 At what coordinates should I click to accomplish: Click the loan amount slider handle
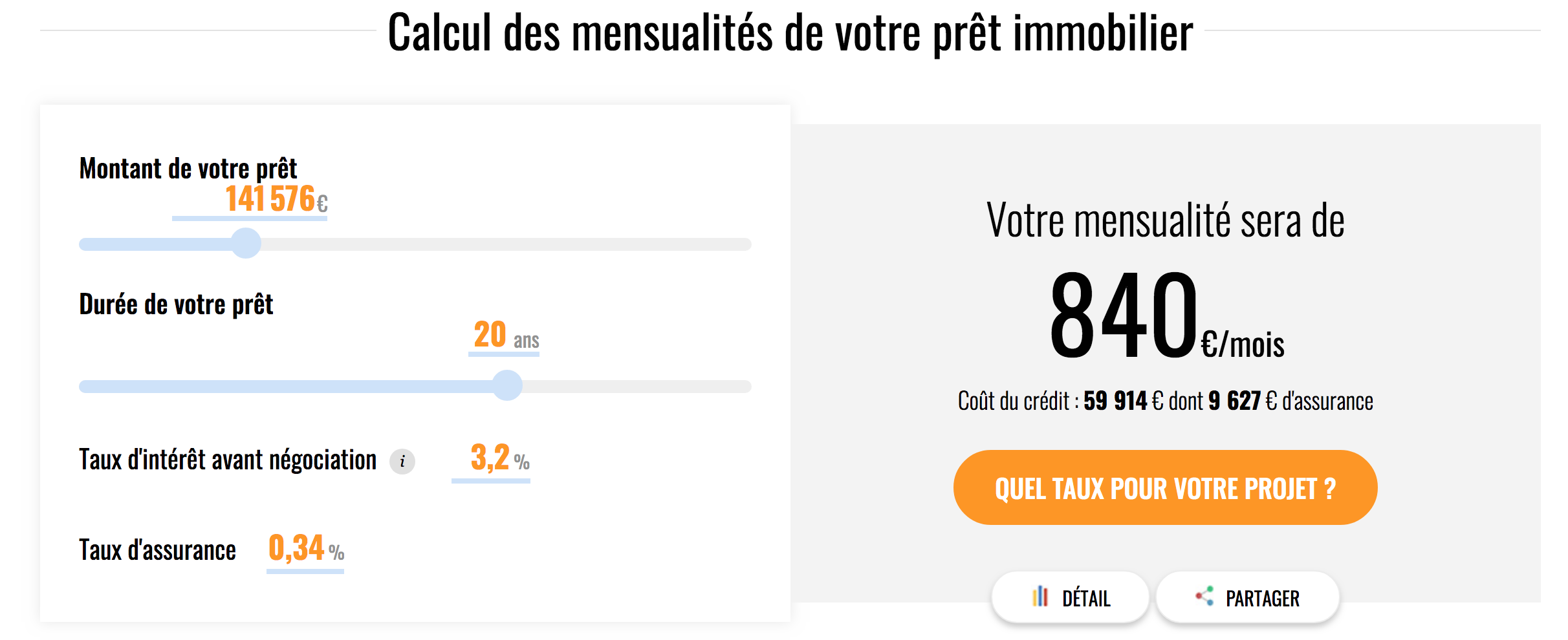click(246, 244)
